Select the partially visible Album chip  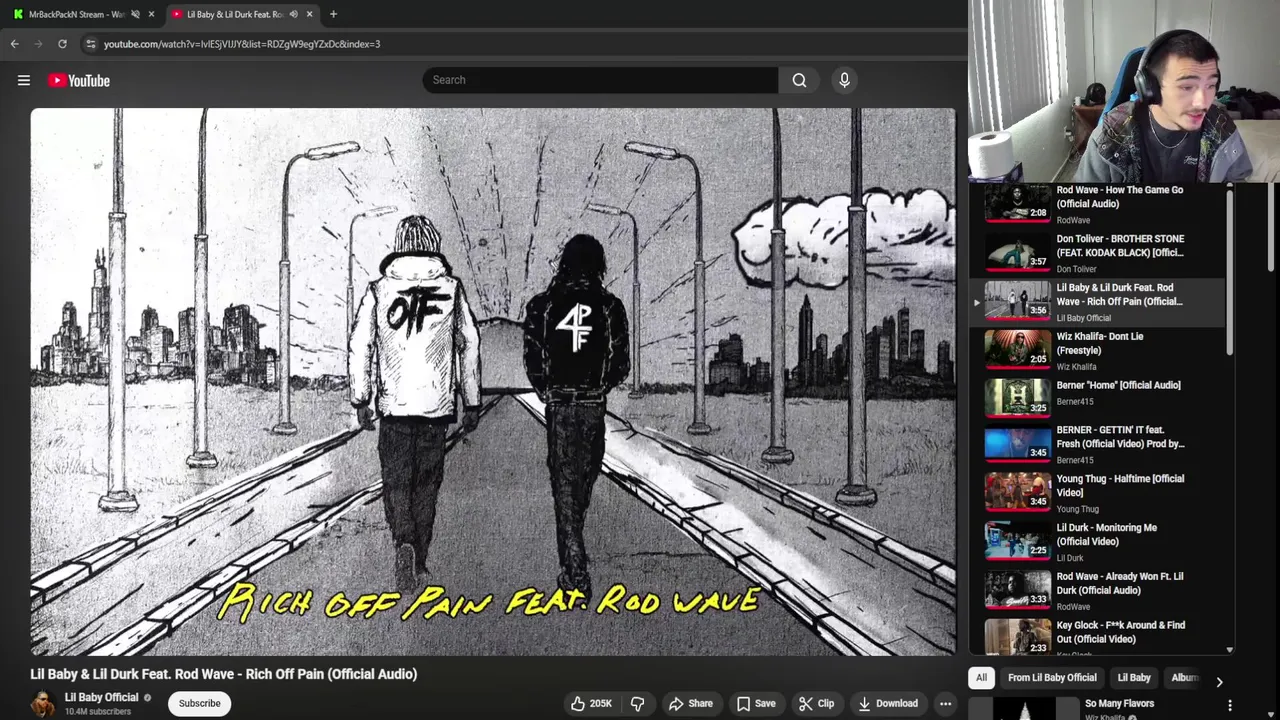coord(1183,678)
